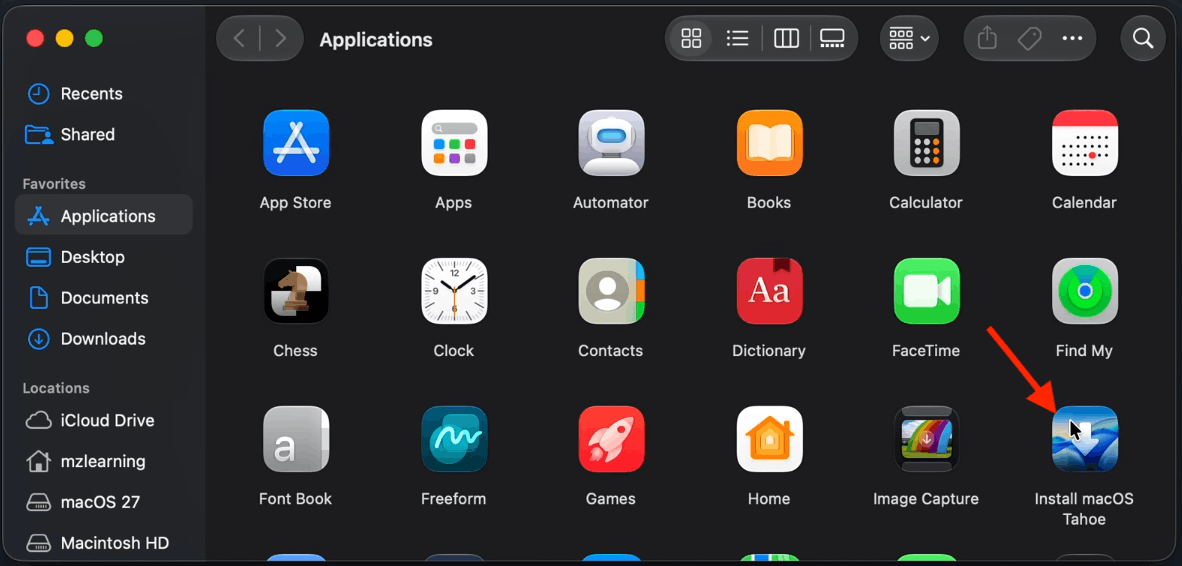The height and width of the screenshot is (566, 1182).
Task: Open the More actions ellipsis menu
Action: point(1072,38)
